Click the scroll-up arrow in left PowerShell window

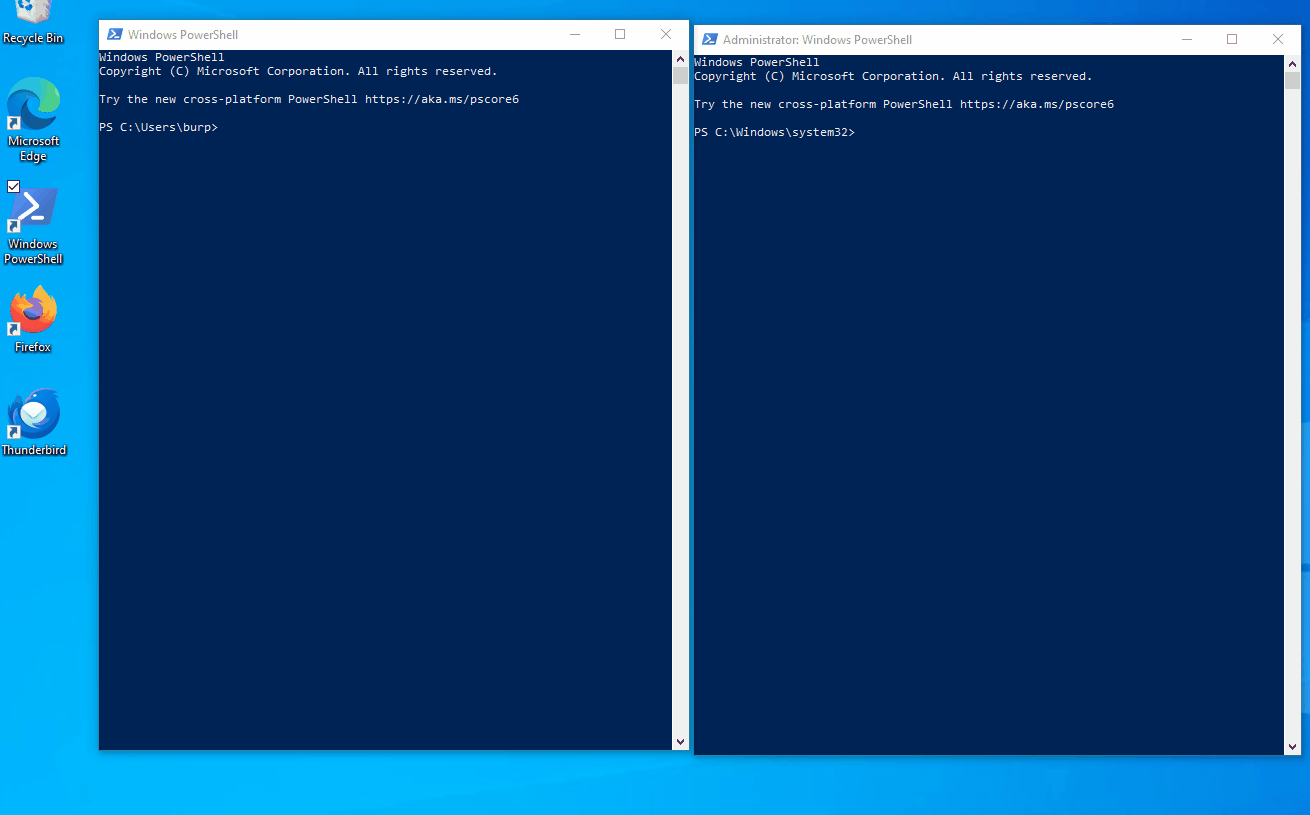(x=680, y=57)
